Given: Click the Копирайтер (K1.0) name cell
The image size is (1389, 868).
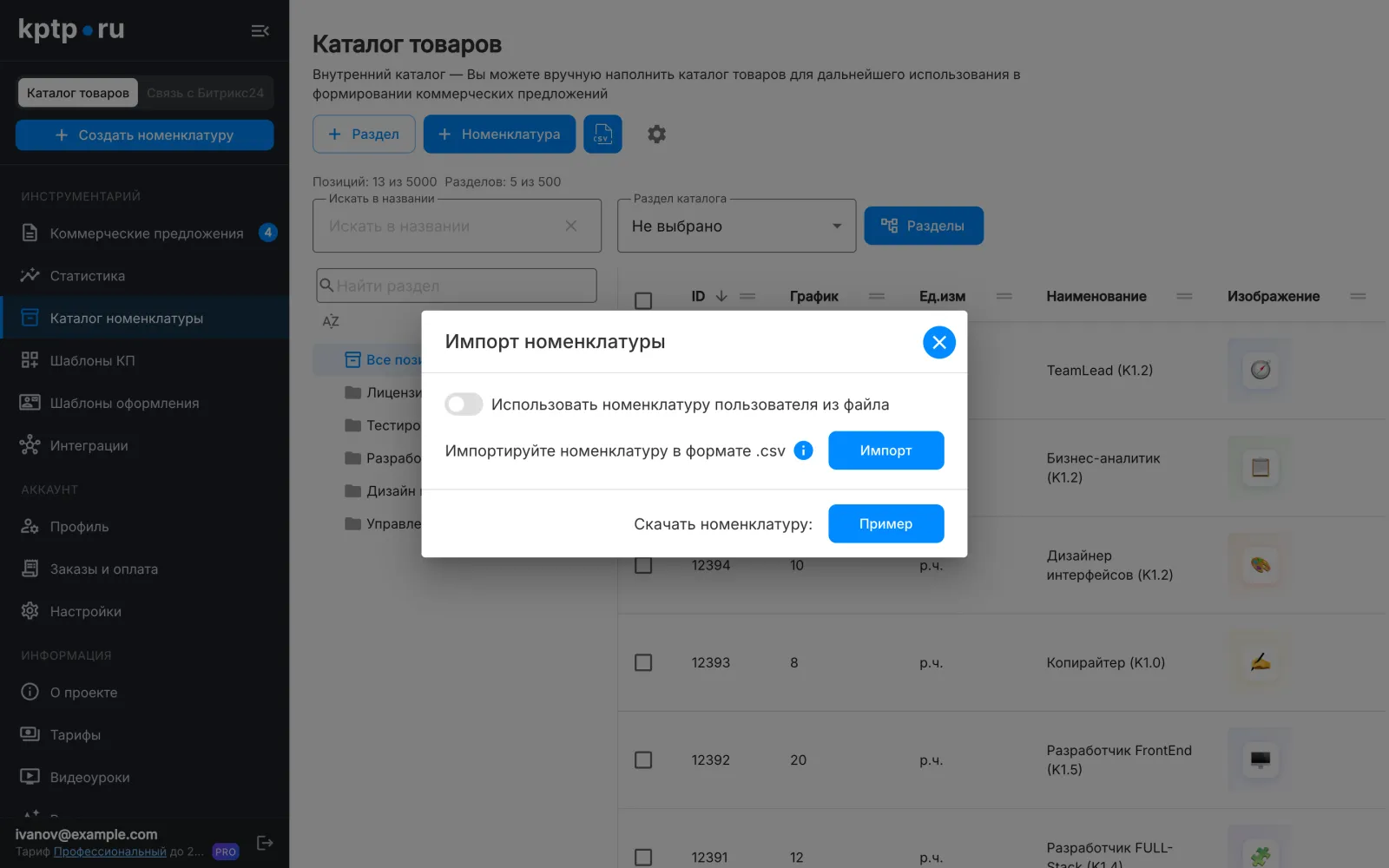Looking at the screenshot, I should [1106, 662].
